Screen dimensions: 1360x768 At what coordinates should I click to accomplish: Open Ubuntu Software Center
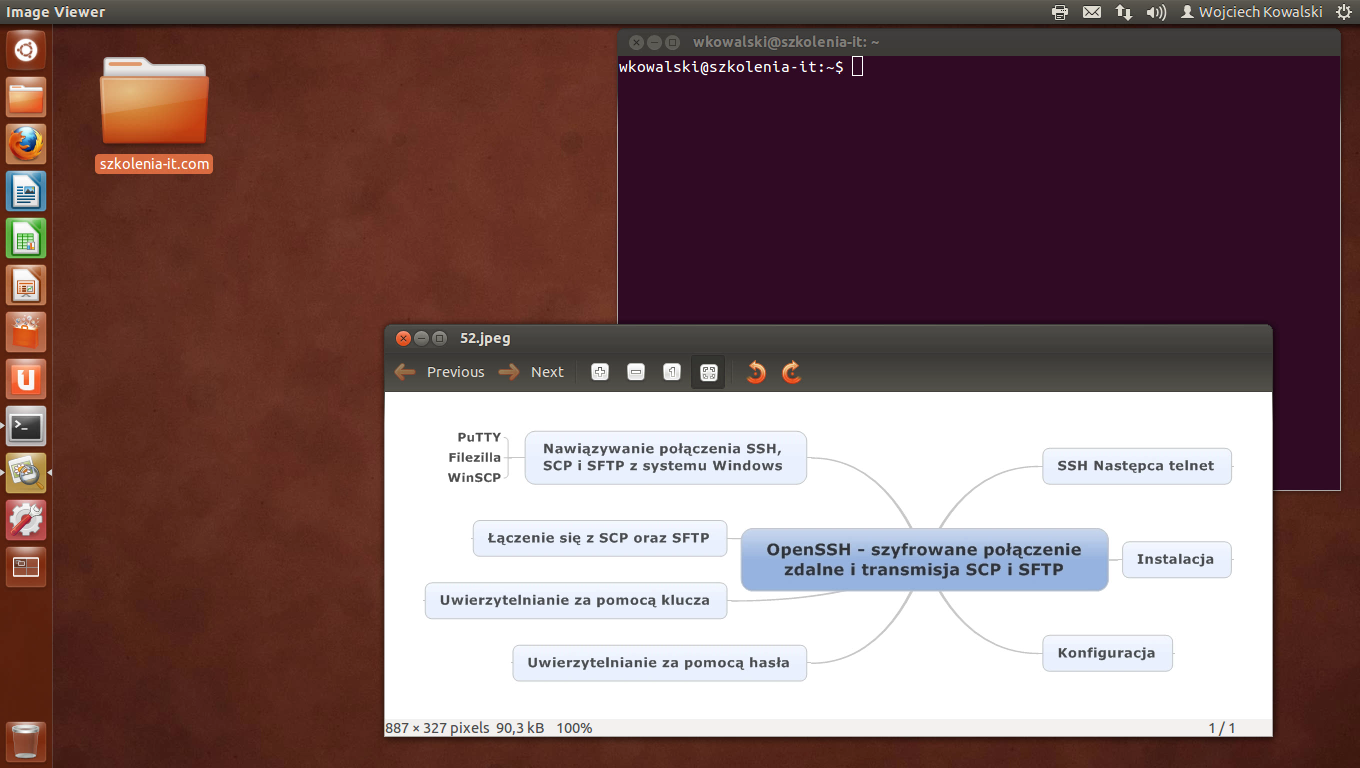tap(26, 332)
